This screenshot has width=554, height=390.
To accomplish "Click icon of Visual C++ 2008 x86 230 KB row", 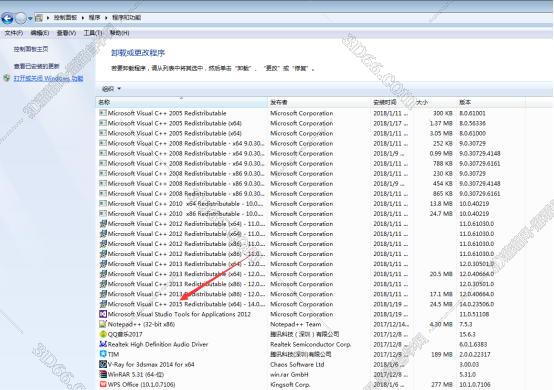I will pos(103,173).
